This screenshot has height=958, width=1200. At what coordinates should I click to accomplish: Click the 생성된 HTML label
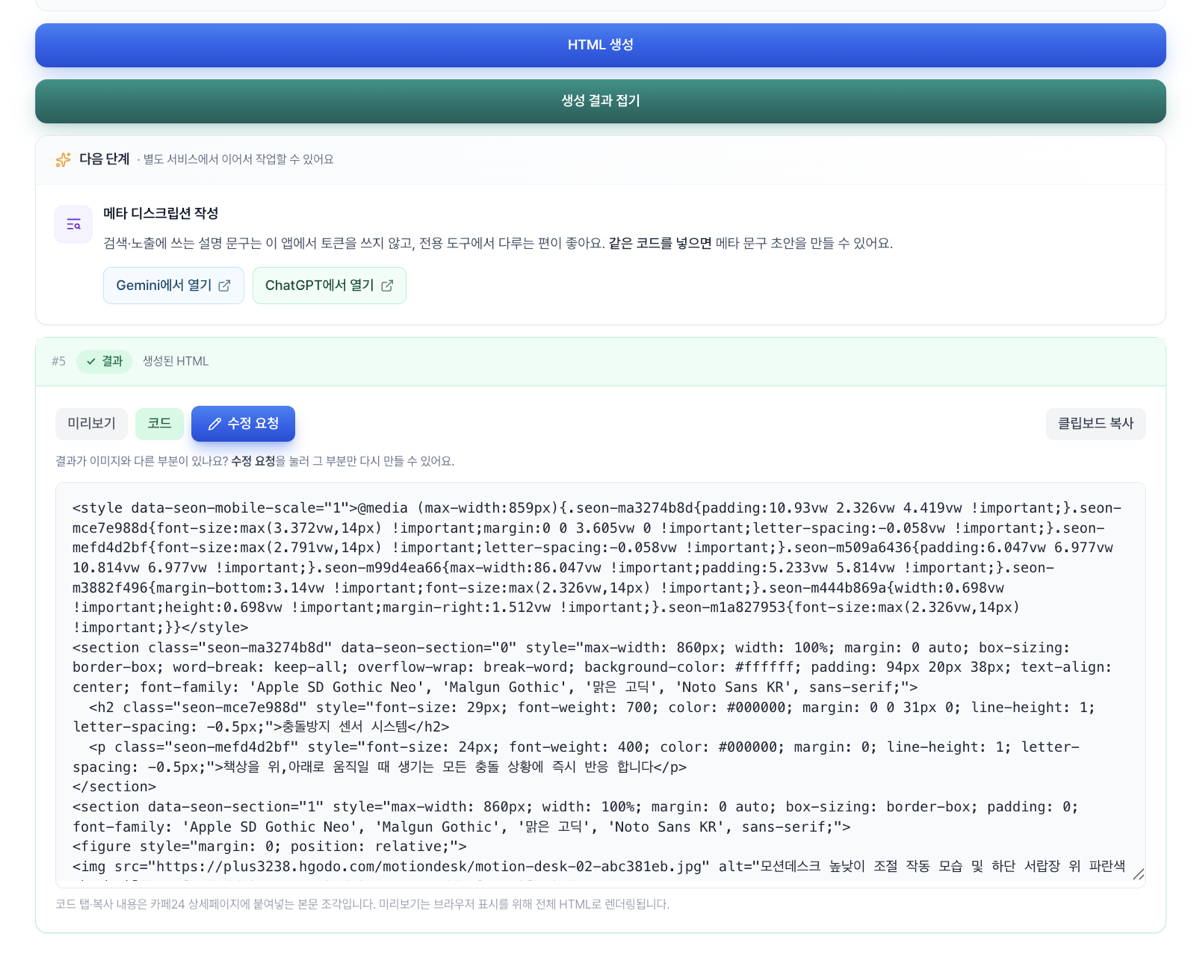175,361
